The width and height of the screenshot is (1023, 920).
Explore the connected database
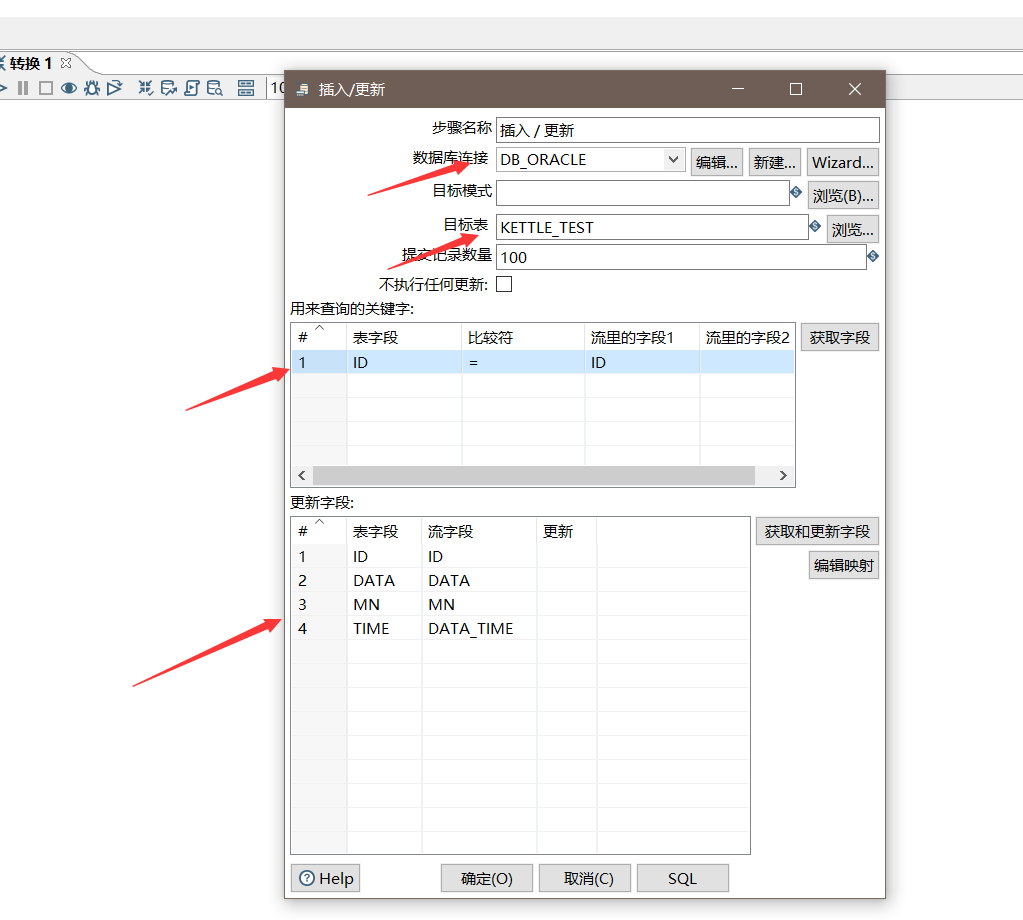(x=213, y=88)
